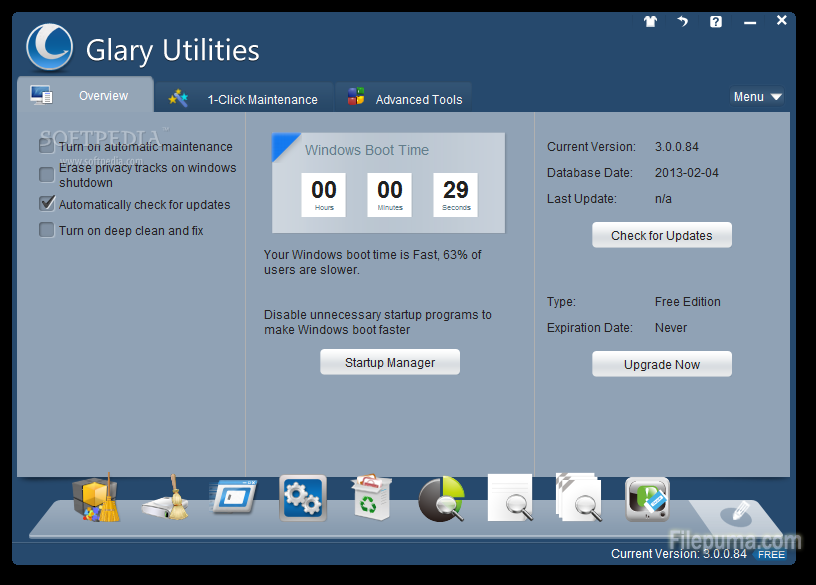Open the File Search magnifier icon
The width and height of the screenshot is (816, 585).
pos(510,499)
